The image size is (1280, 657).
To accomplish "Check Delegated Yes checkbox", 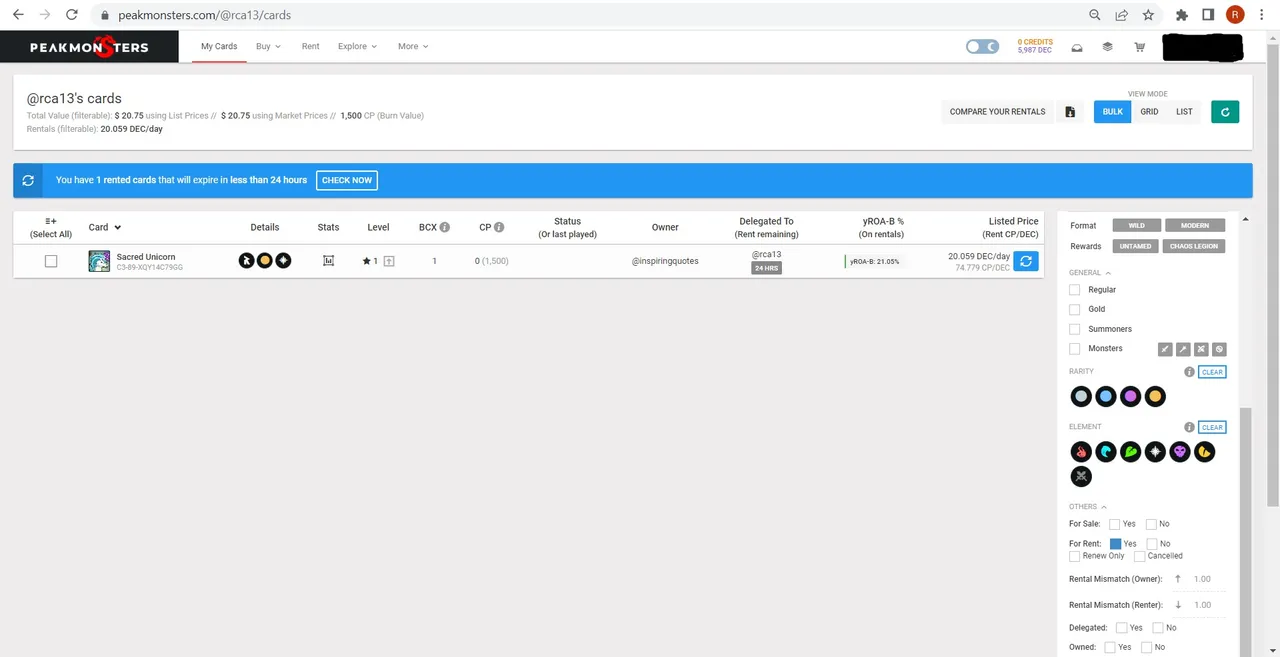I will (1122, 628).
